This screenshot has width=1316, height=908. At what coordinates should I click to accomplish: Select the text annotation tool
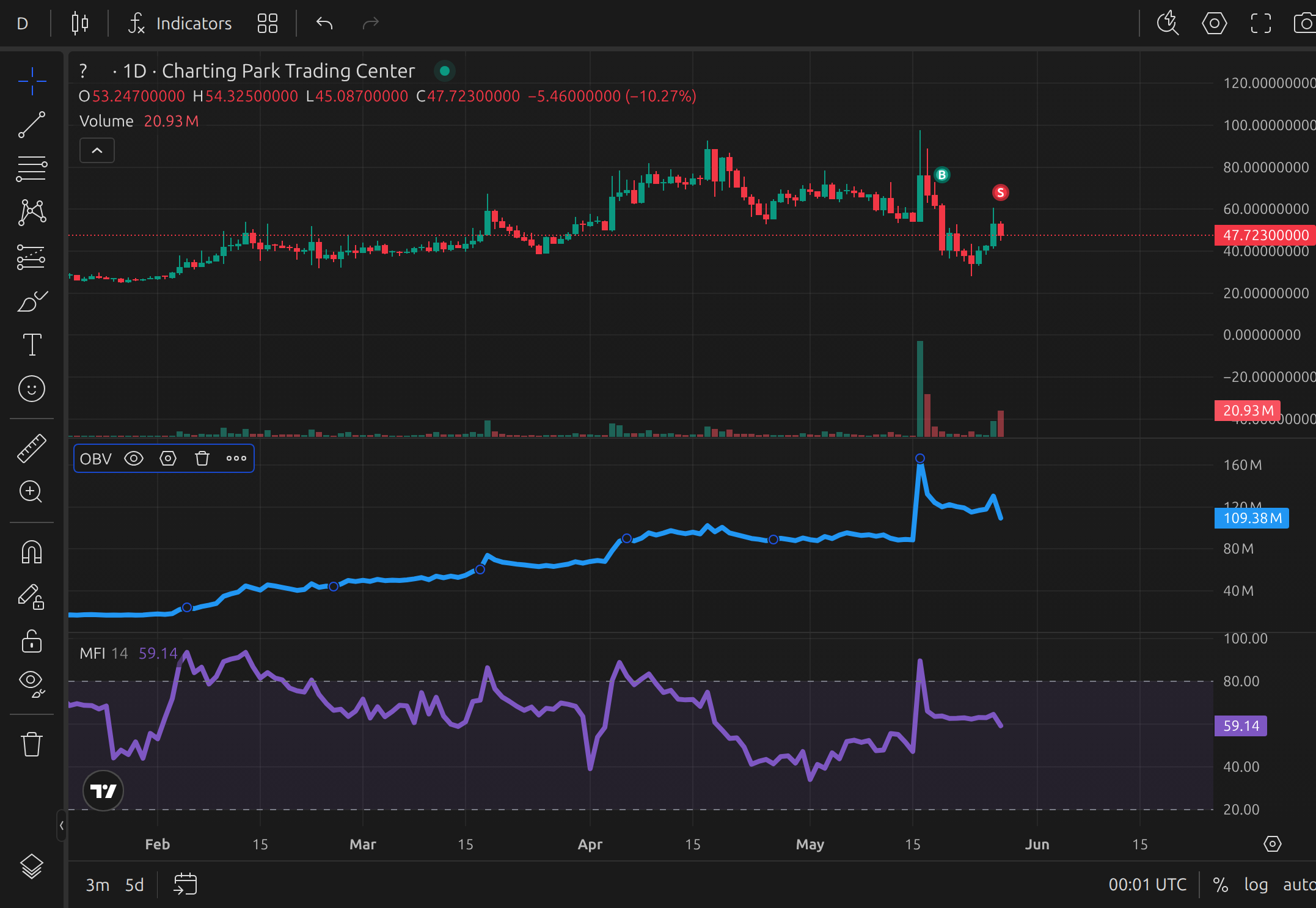coord(32,345)
